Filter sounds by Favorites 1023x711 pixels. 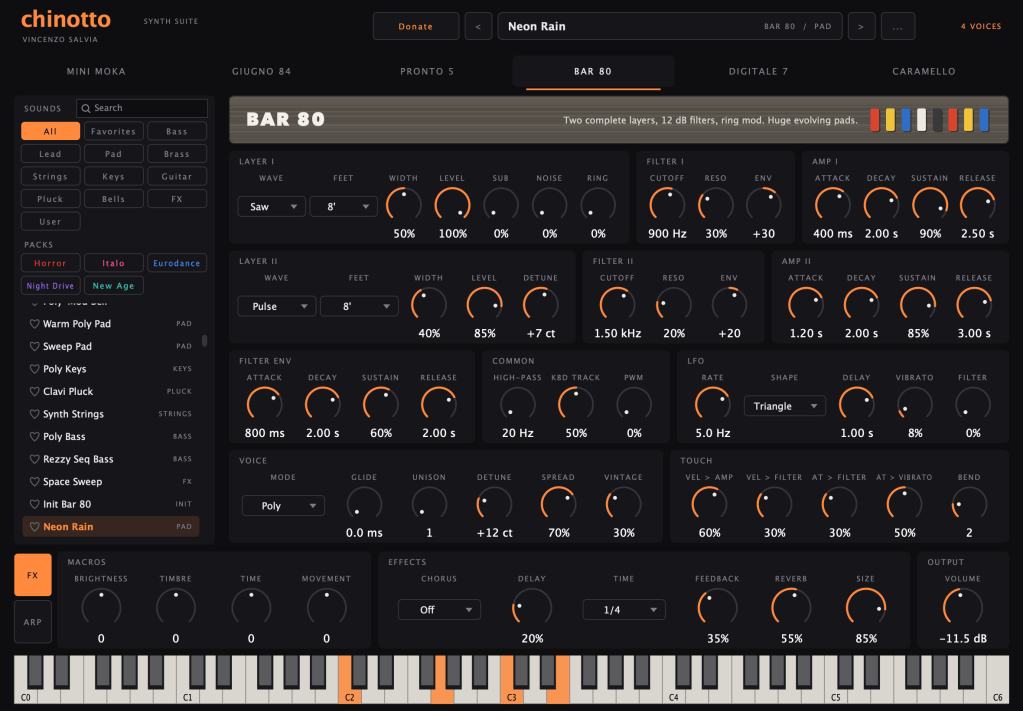(x=114, y=131)
